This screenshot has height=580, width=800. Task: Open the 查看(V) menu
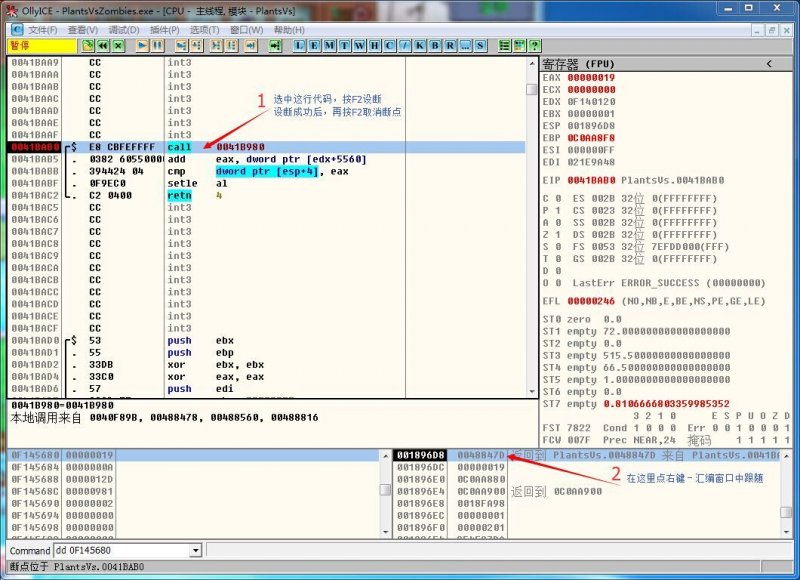(x=83, y=30)
